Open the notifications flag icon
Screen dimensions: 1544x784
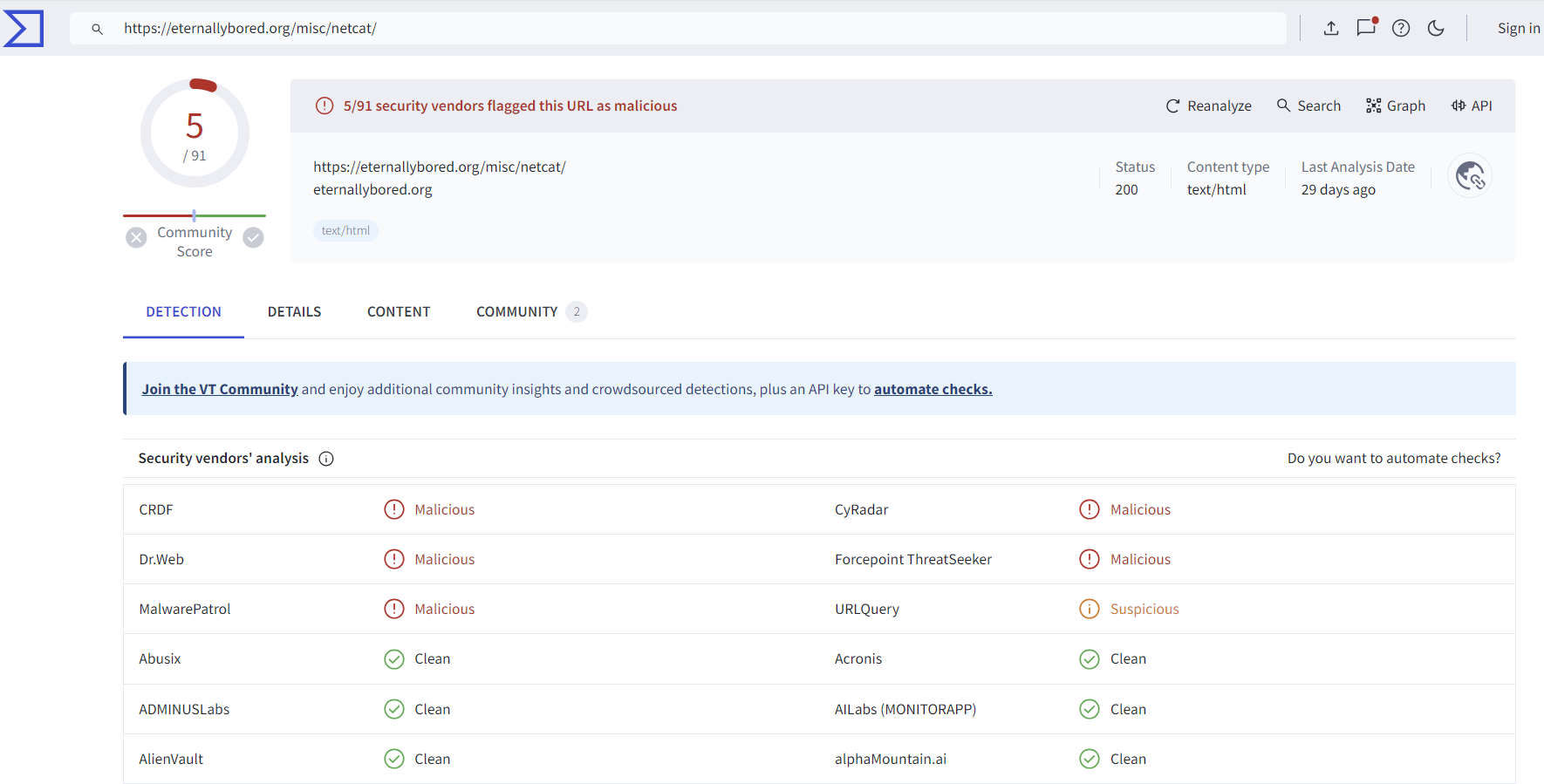point(1366,27)
